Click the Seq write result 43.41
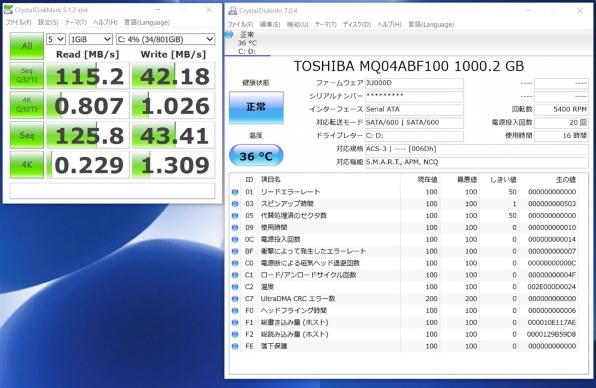596x388 pixels. 173,135
